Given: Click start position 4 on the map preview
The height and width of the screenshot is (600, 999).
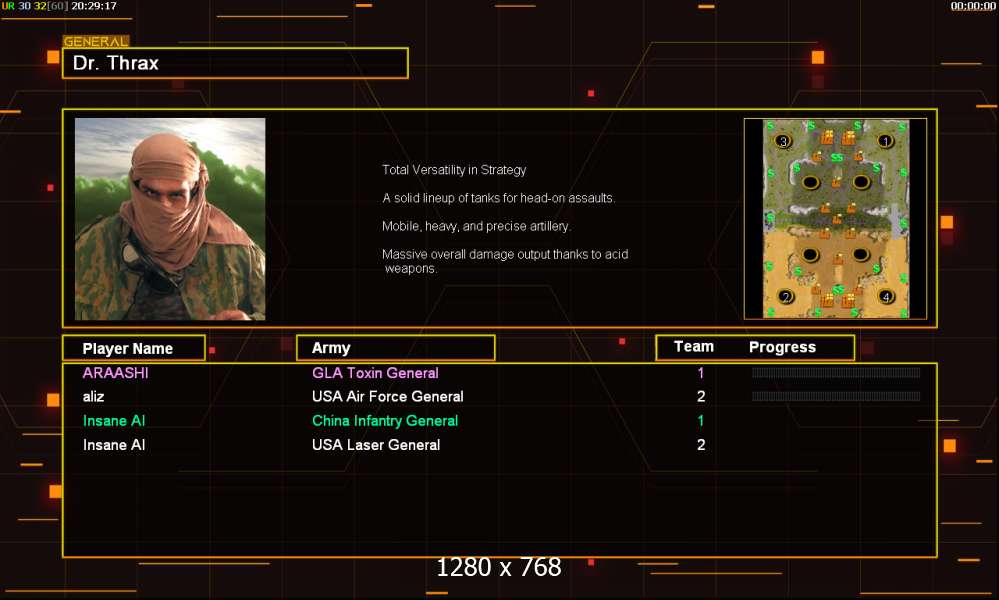Looking at the screenshot, I should pyautogui.click(x=886, y=296).
